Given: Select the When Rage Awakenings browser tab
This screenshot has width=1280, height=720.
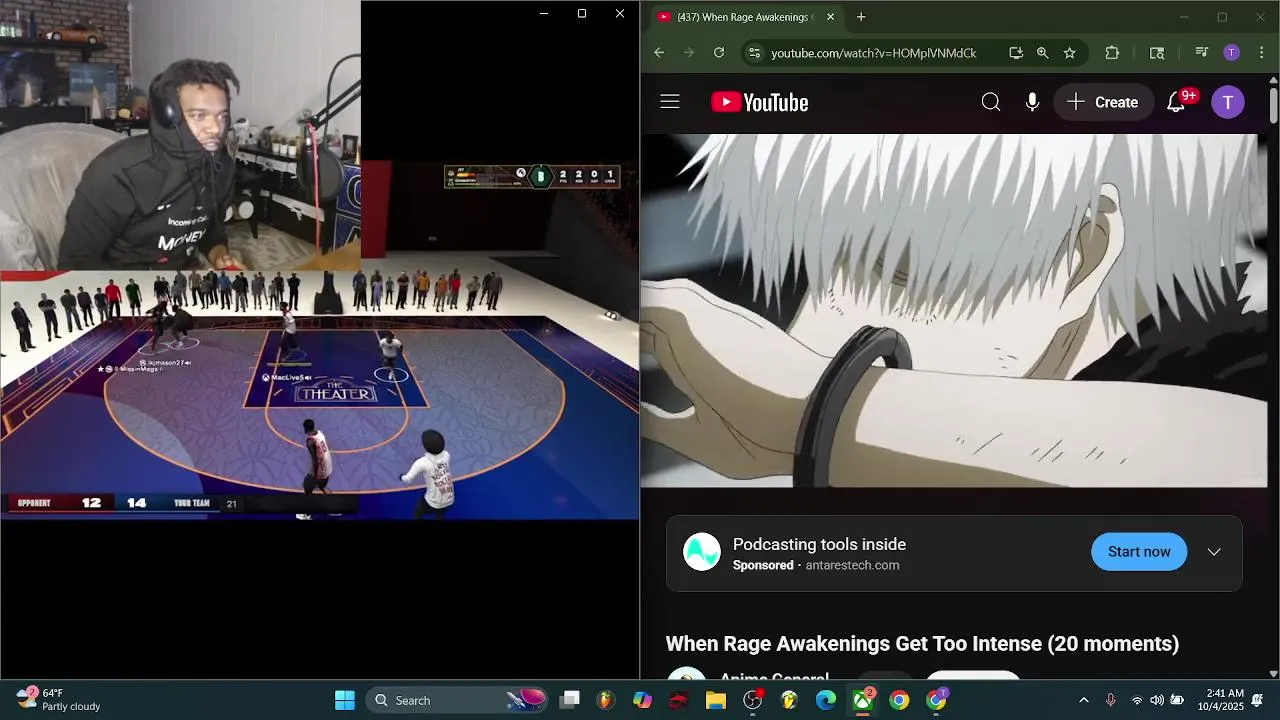Looking at the screenshot, I should pos(745,17).
